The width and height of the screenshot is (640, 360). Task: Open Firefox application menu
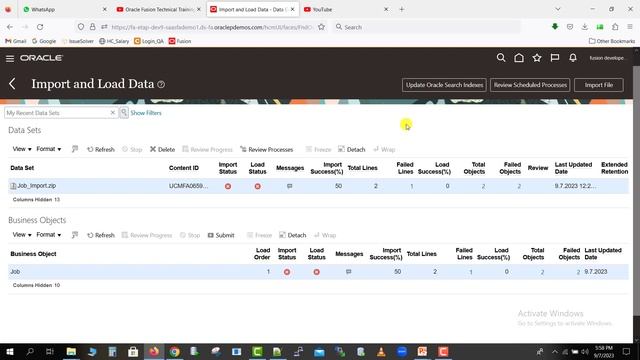[x=630, y=27]
